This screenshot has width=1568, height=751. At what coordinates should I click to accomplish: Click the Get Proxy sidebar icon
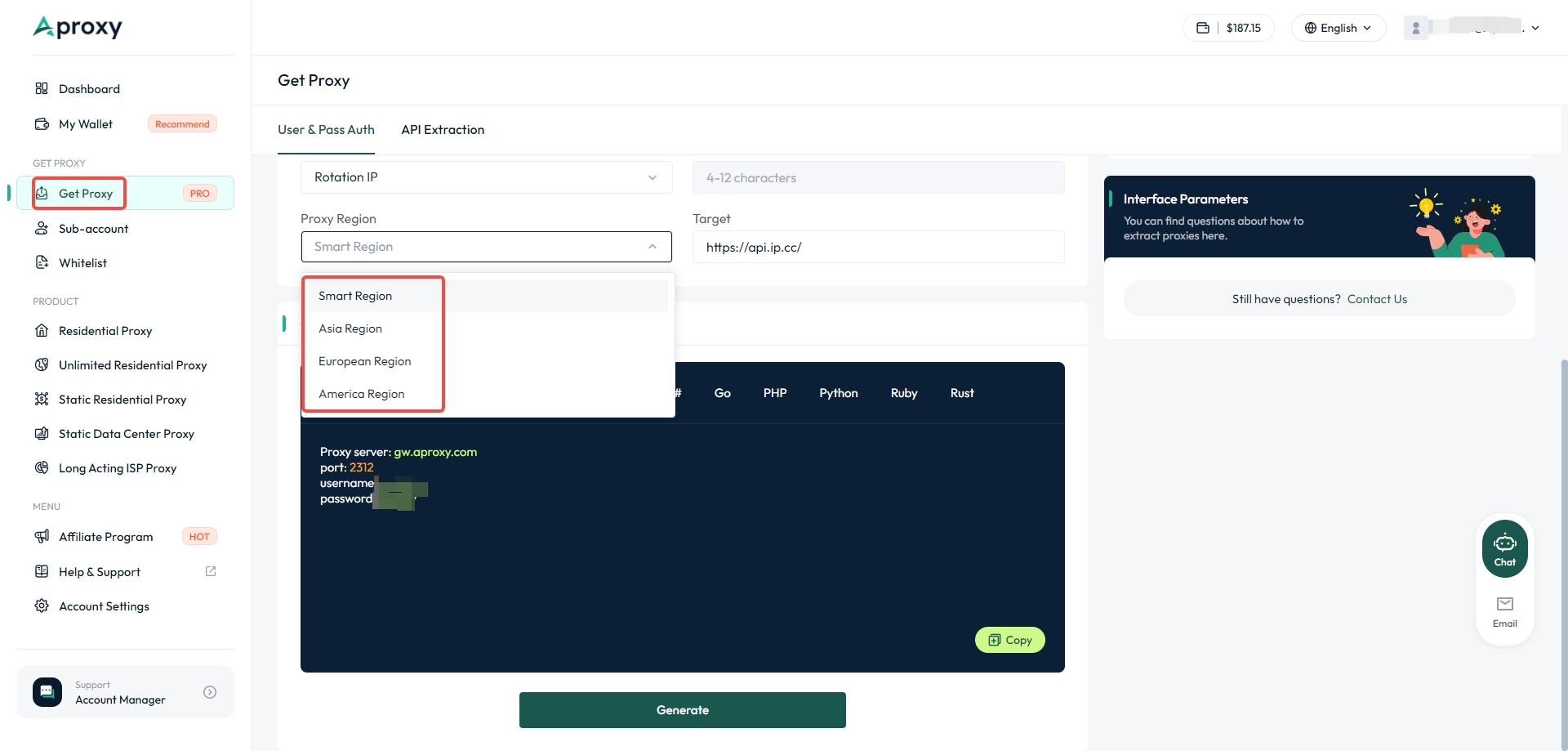pos(42,194)
